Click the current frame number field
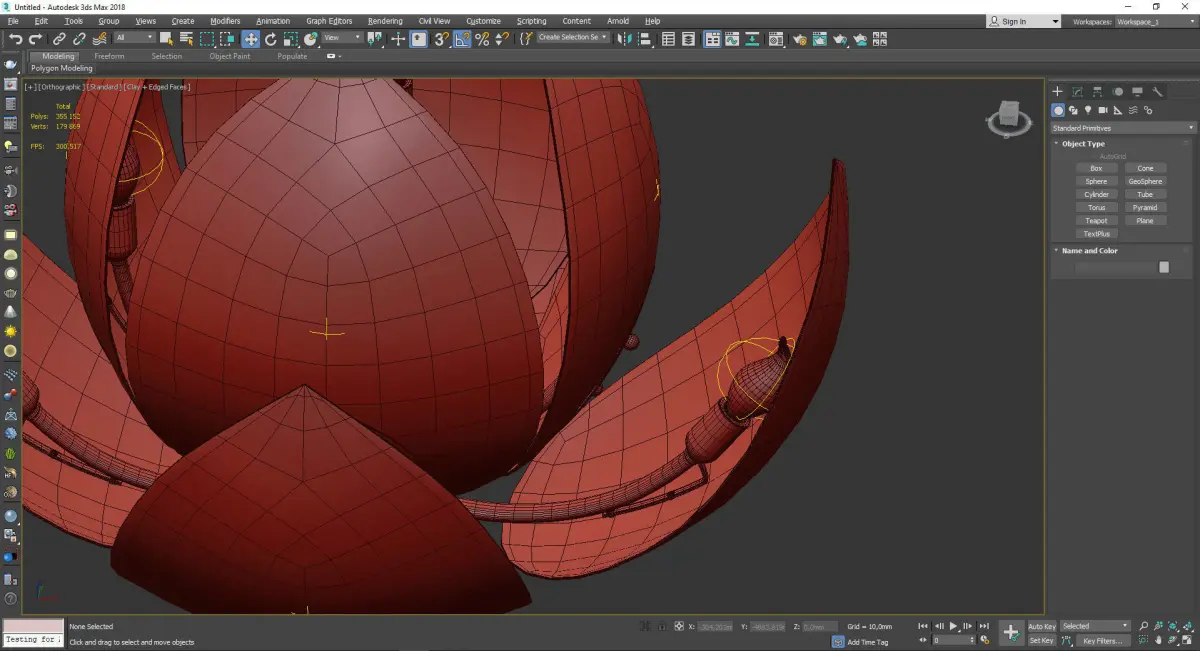1200x651 pixels. tap(953, 640)
